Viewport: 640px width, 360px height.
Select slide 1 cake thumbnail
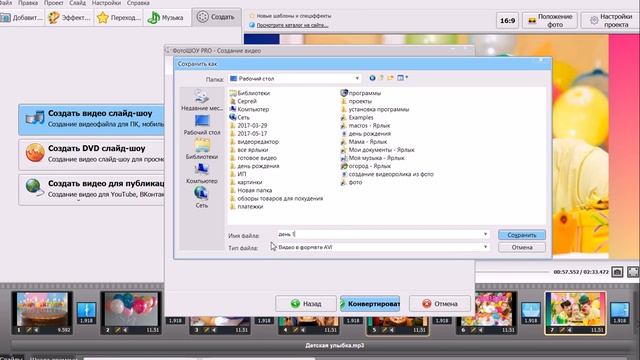[42, 313]
